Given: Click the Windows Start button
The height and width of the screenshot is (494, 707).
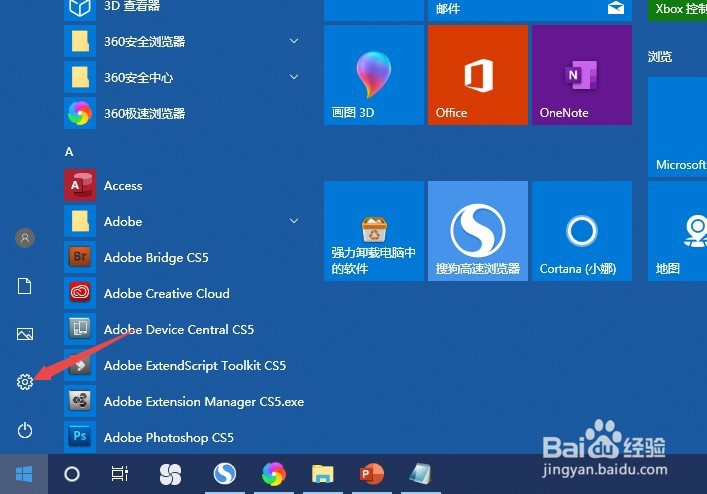Looking at the screenshot, I should click(x=24, y=474).
